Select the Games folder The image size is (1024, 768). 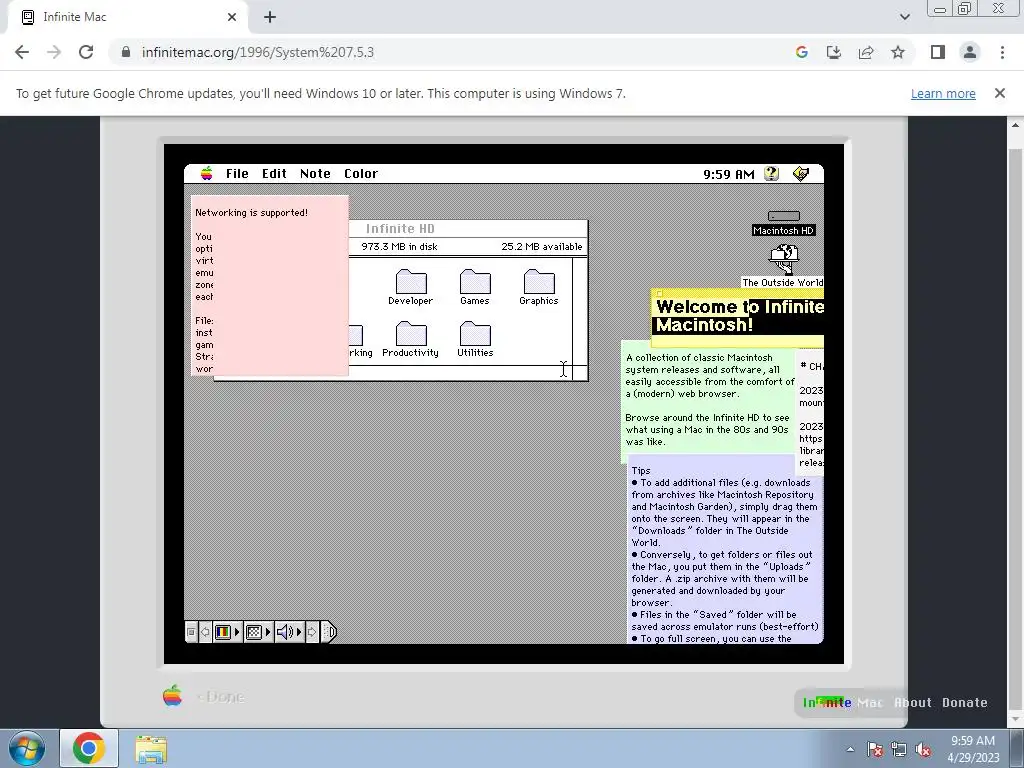tap(475, 287)
